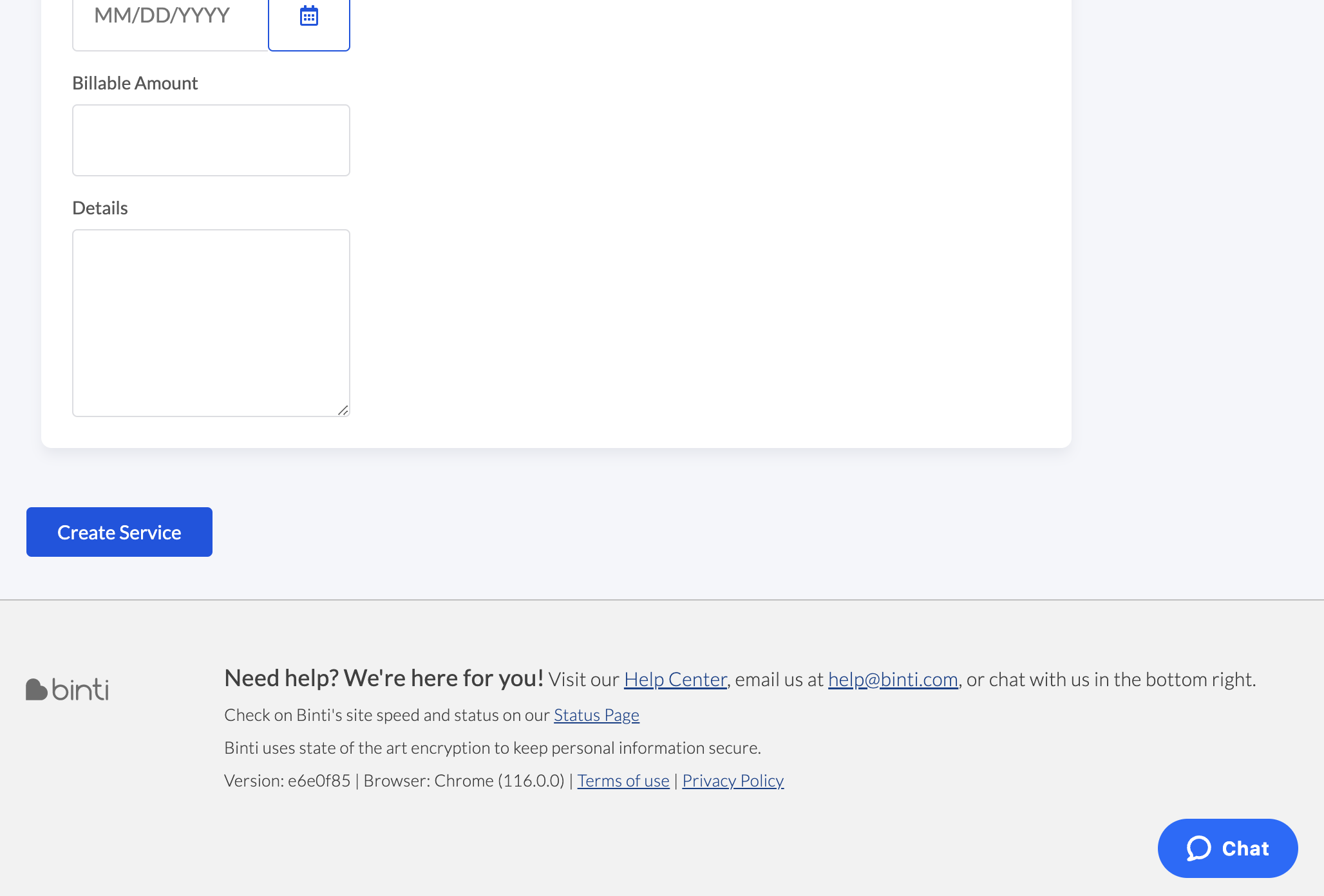Open the Help Center link
The image size is (1324, 896).
(x=675, y=679)
